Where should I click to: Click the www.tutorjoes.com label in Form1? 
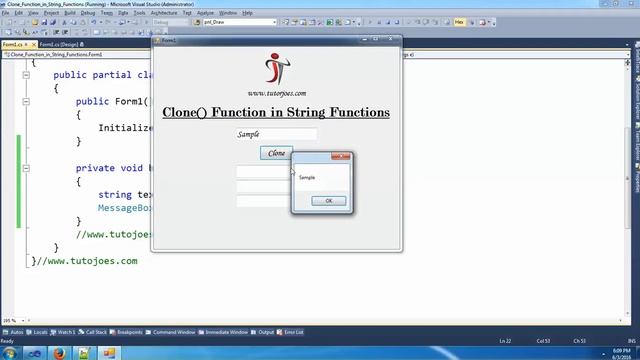[277, 93]
